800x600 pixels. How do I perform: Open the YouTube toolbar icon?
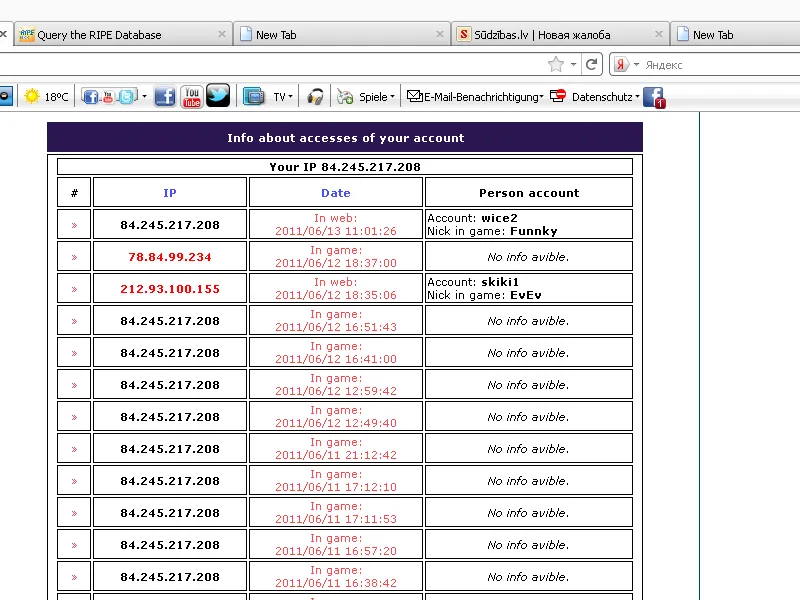pyautogui.click(x=192, y=96)
